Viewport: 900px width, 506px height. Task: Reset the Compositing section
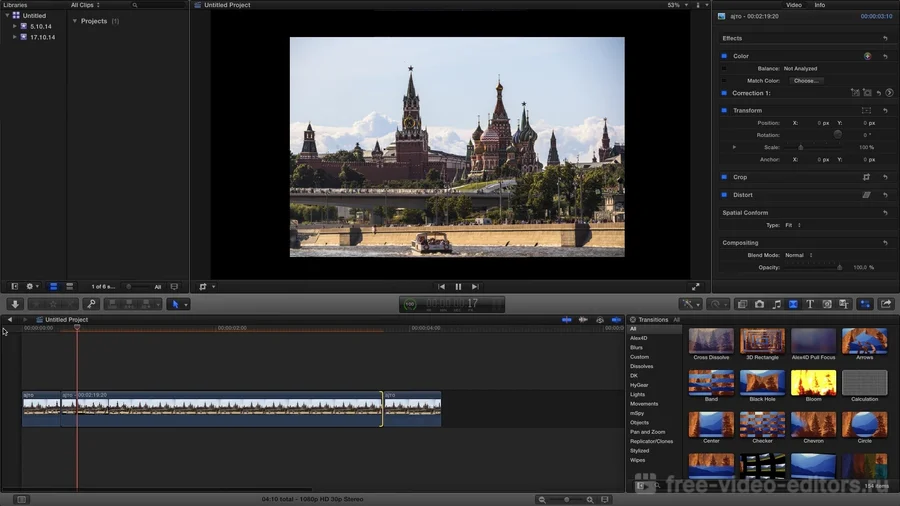[x=885, y=243]
